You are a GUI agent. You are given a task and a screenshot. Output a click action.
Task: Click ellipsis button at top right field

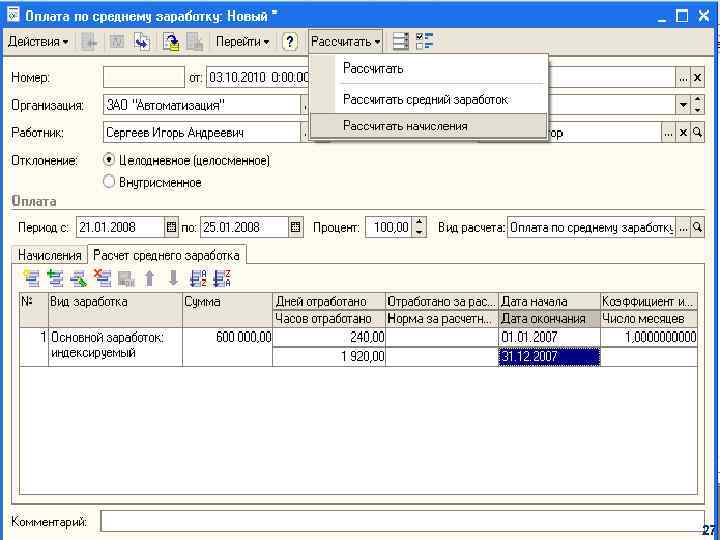pyautogui.click(x=683, y=78)
